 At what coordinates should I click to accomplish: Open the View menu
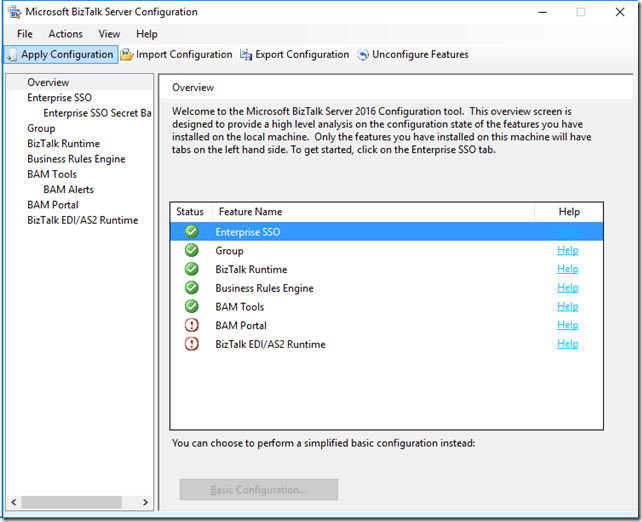pyautogui.click(x=109, y=34)
